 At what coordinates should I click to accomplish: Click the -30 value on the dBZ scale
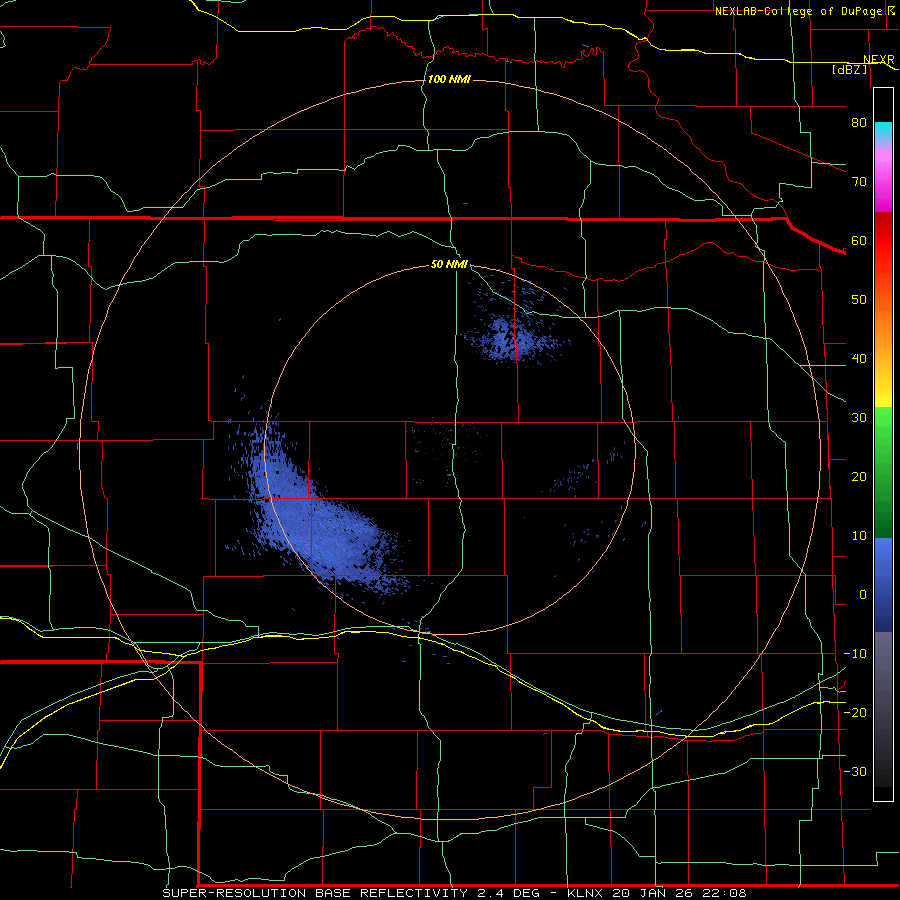tap(855, 771)
